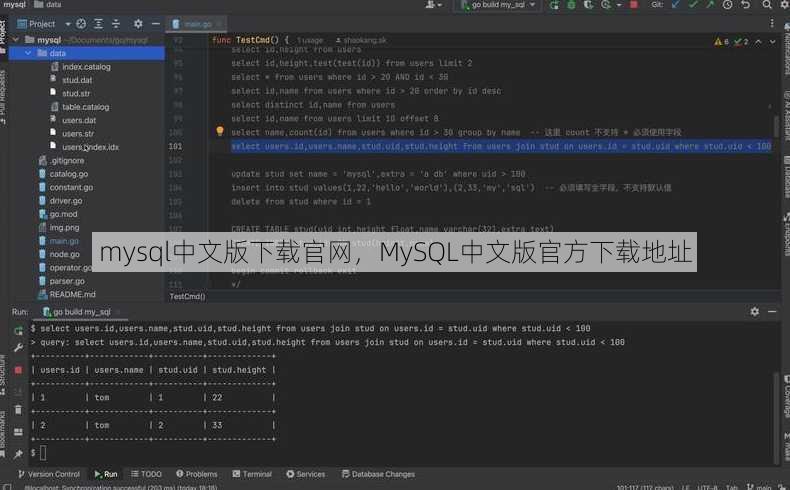Screen dimensions: 790x490
Task: Hide the Project panel with minus icon
Action: click(x=156, y=24)
